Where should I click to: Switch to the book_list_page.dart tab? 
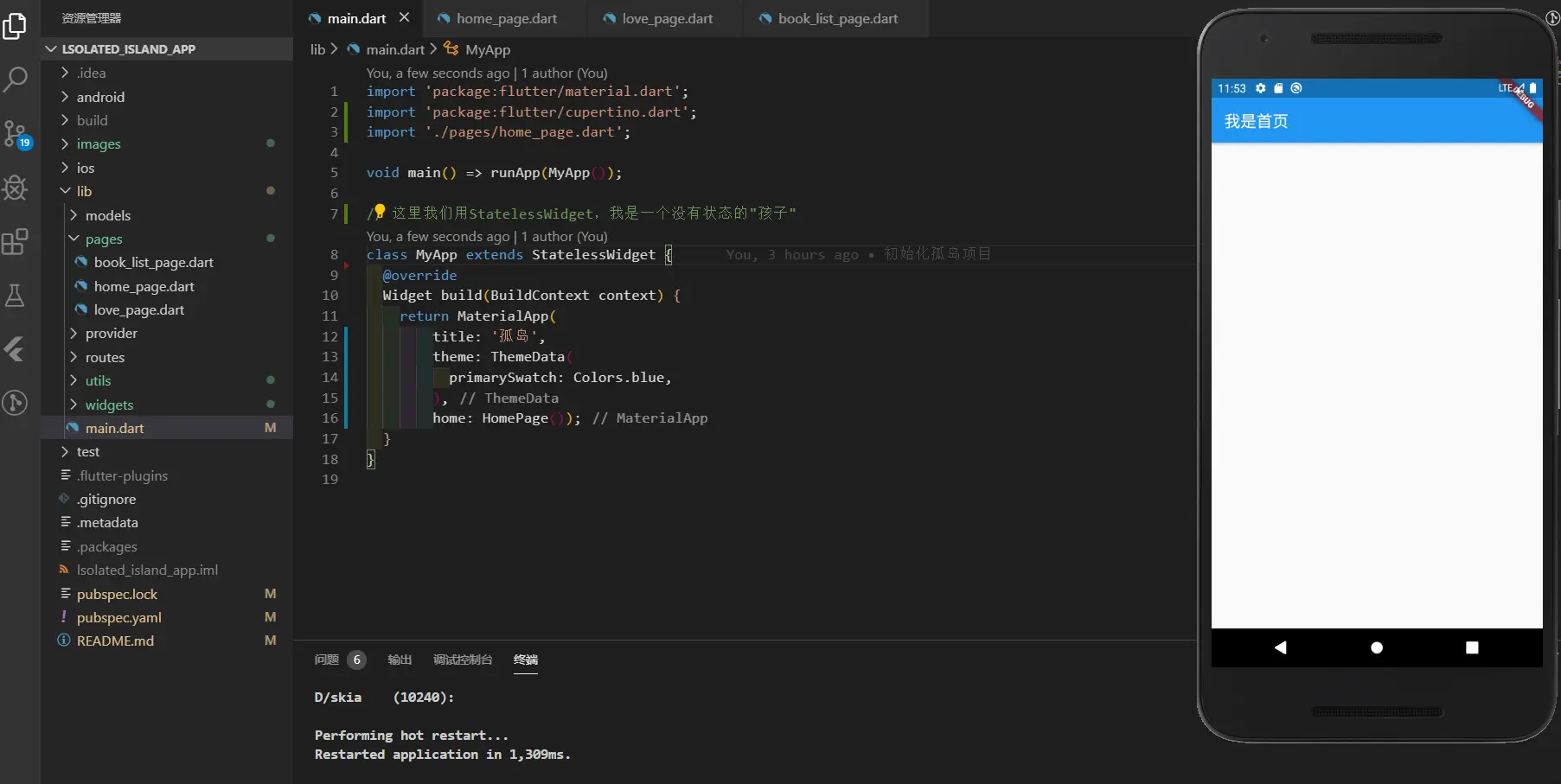(x=836, y=18)
